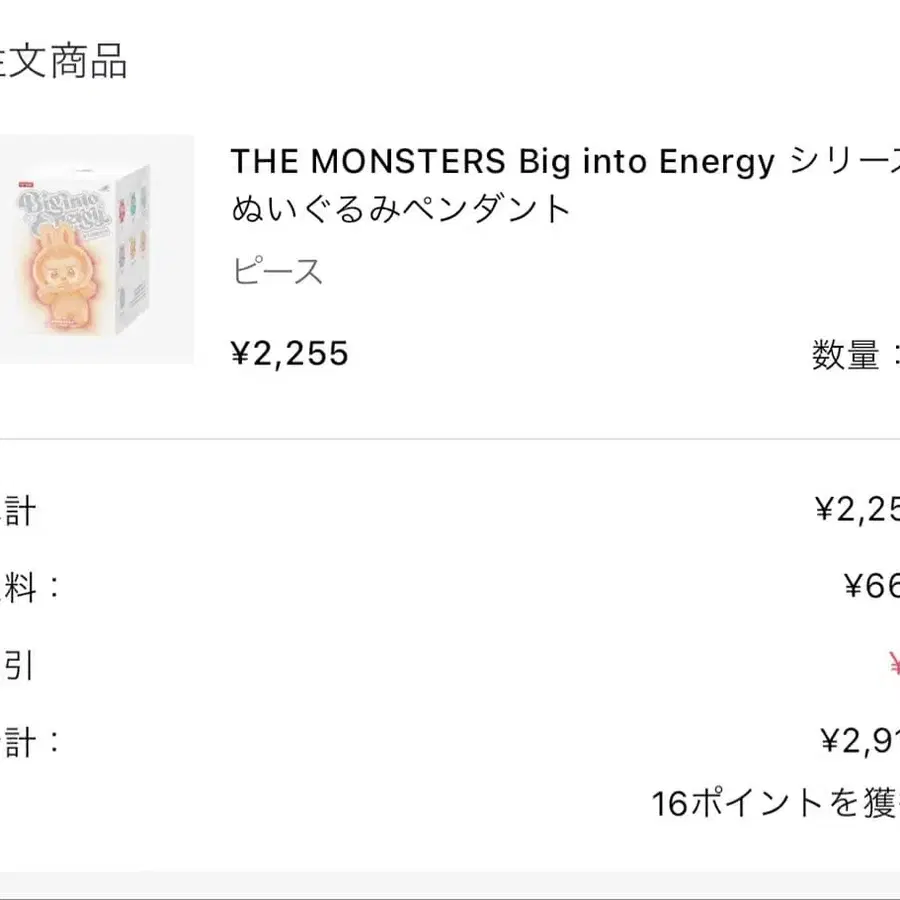Image resolution: width=900 pixels, height=900 pixels.
Task: Click the red discount amount
Action: pyautogui.click(x=892, y=663)
